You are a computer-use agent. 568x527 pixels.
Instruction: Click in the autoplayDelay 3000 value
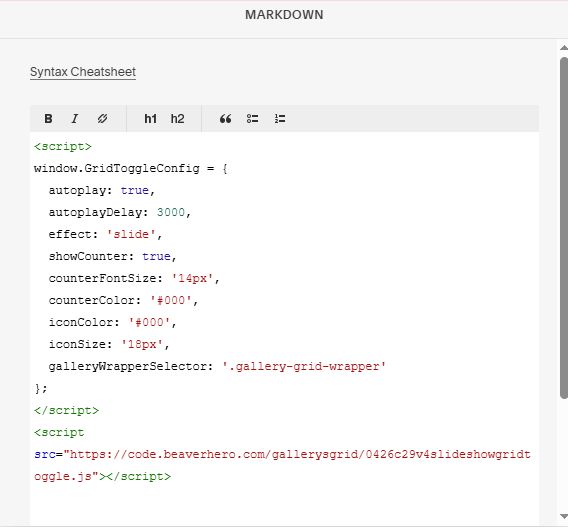pos(171,212)
